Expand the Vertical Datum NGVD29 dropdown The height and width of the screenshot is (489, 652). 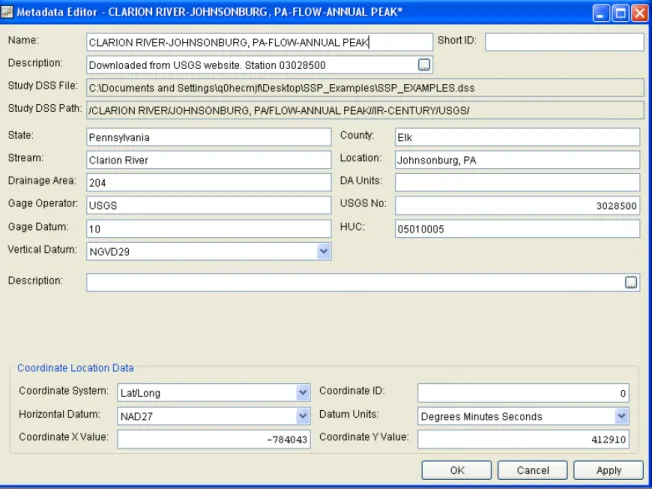click(324, 252)
